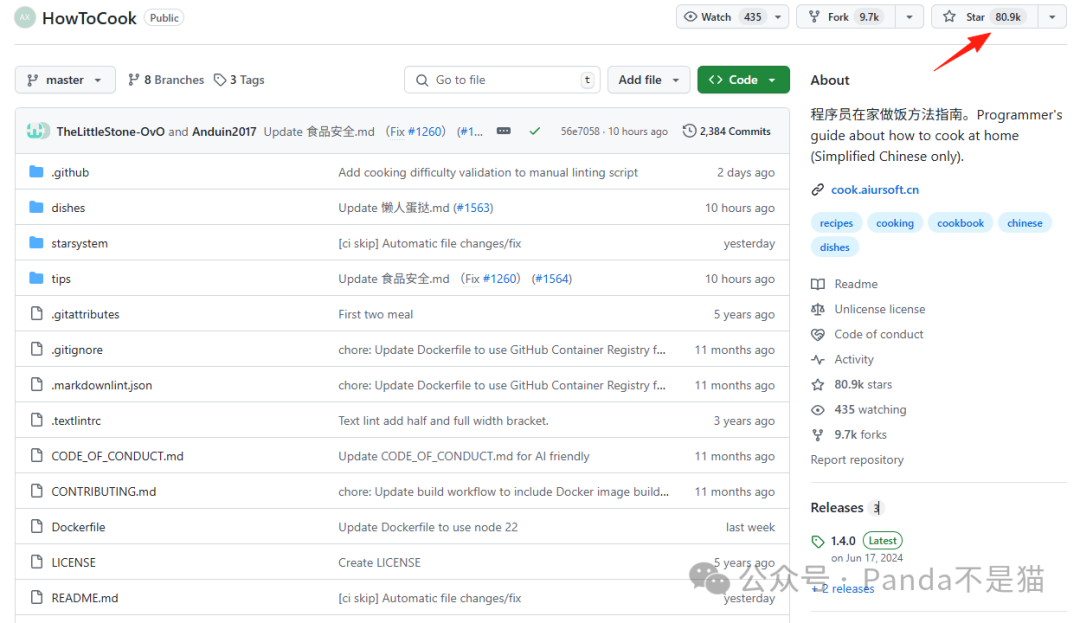Screen dimensions: 1080x623
Task: Open the 1.4.0 release link
Action: (x=843, y=541)
